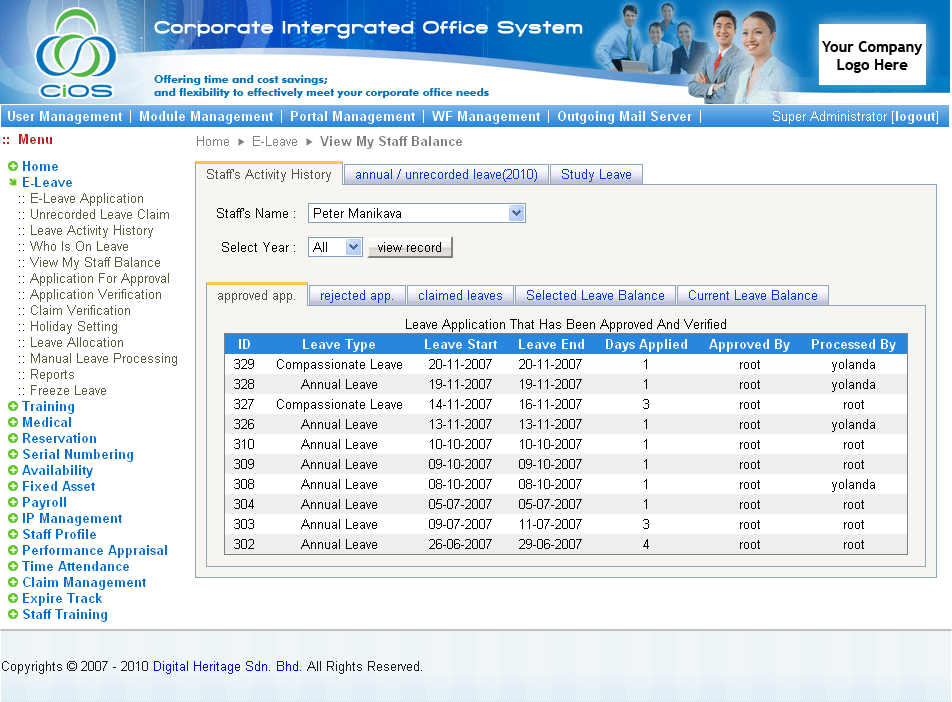This screenshot has height=702, width=952.
Task: Click the green plus icon beside Medical
Action: click(x=13, y=423)
